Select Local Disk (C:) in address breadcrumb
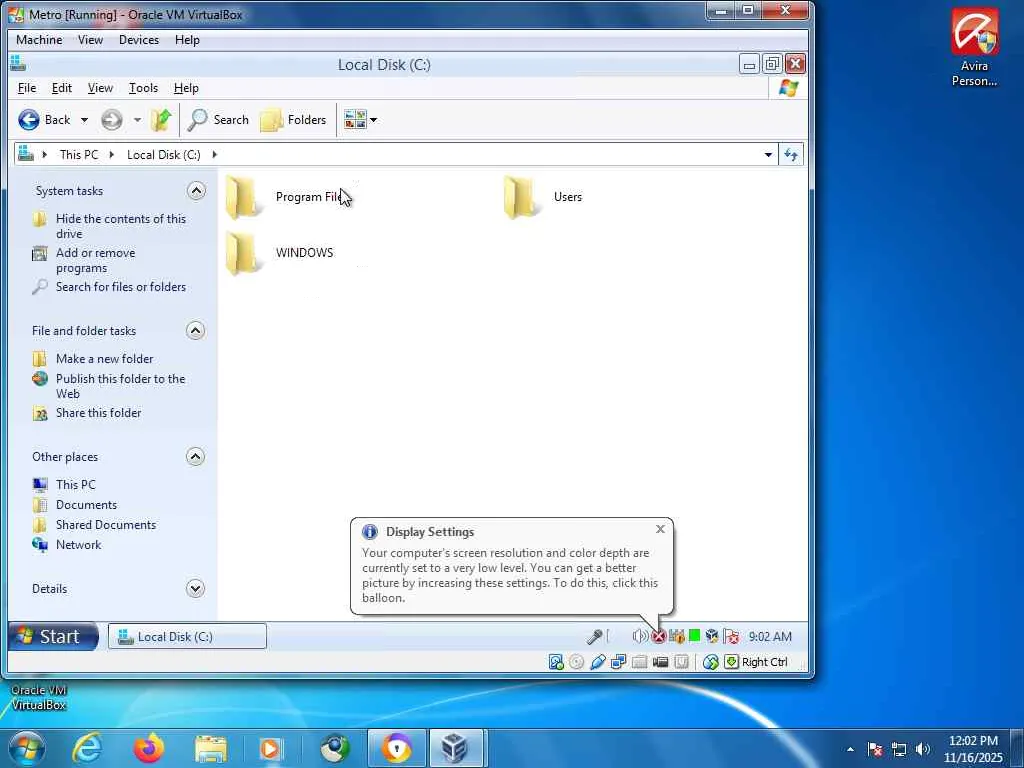Screen dimensions: 1024x768 pyautogui.click(x=163, y=155)
